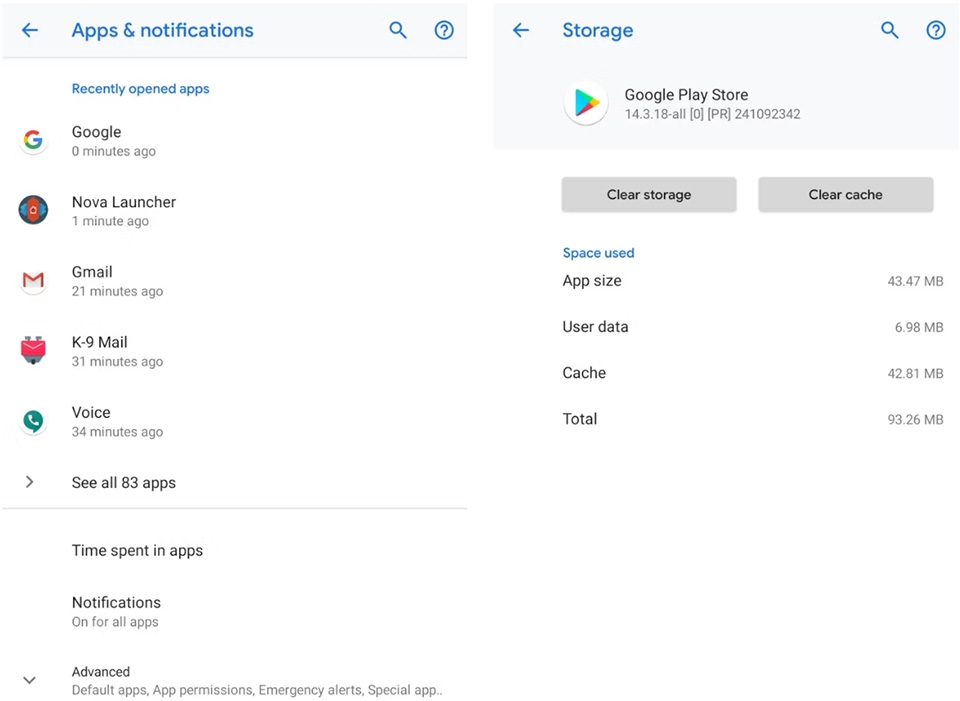Select K-9 Mail in recent apps

point(235,351)
